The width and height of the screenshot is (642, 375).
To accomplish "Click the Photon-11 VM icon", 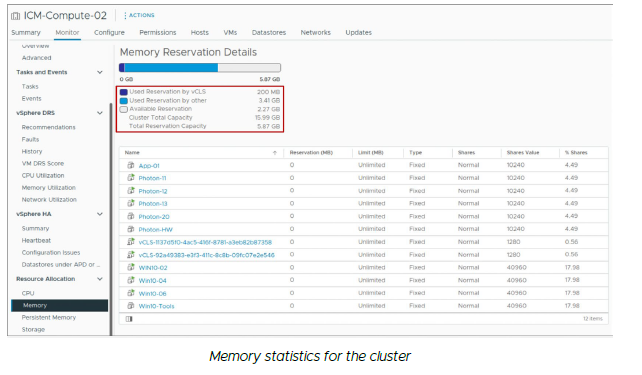I will click(x=131, y=178).
